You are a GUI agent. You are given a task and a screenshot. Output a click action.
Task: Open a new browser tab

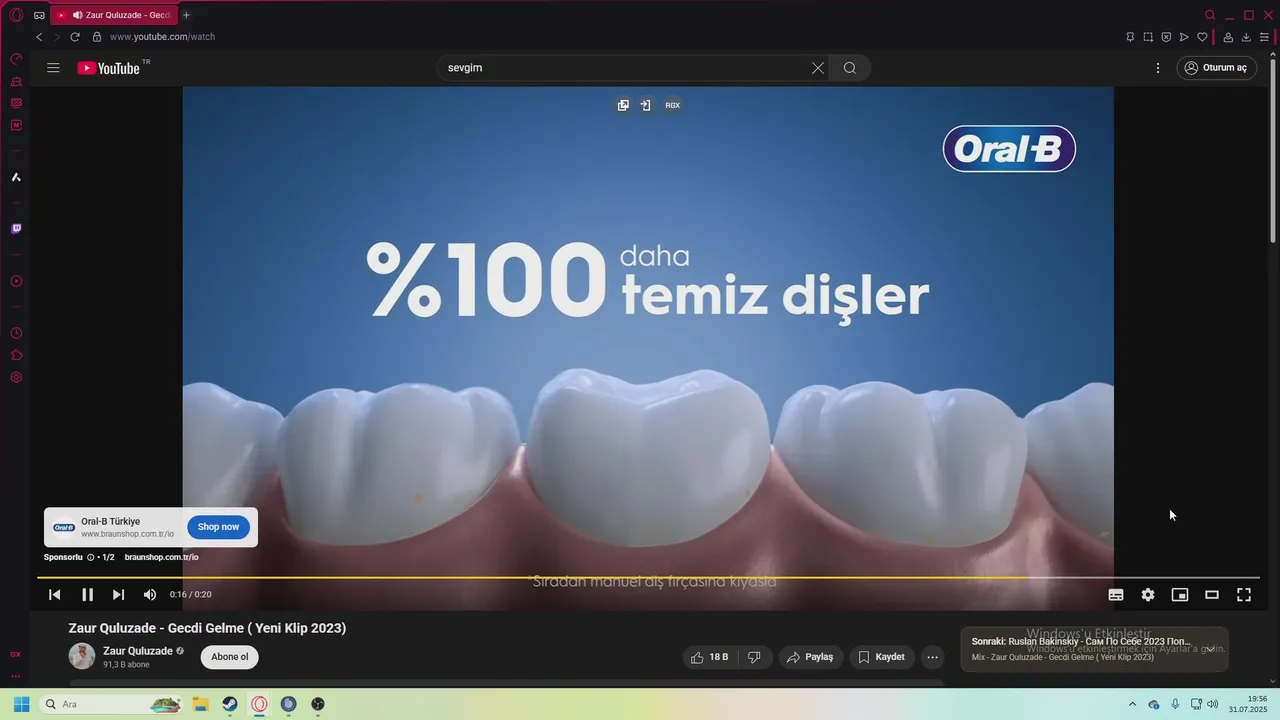point(186,15)
